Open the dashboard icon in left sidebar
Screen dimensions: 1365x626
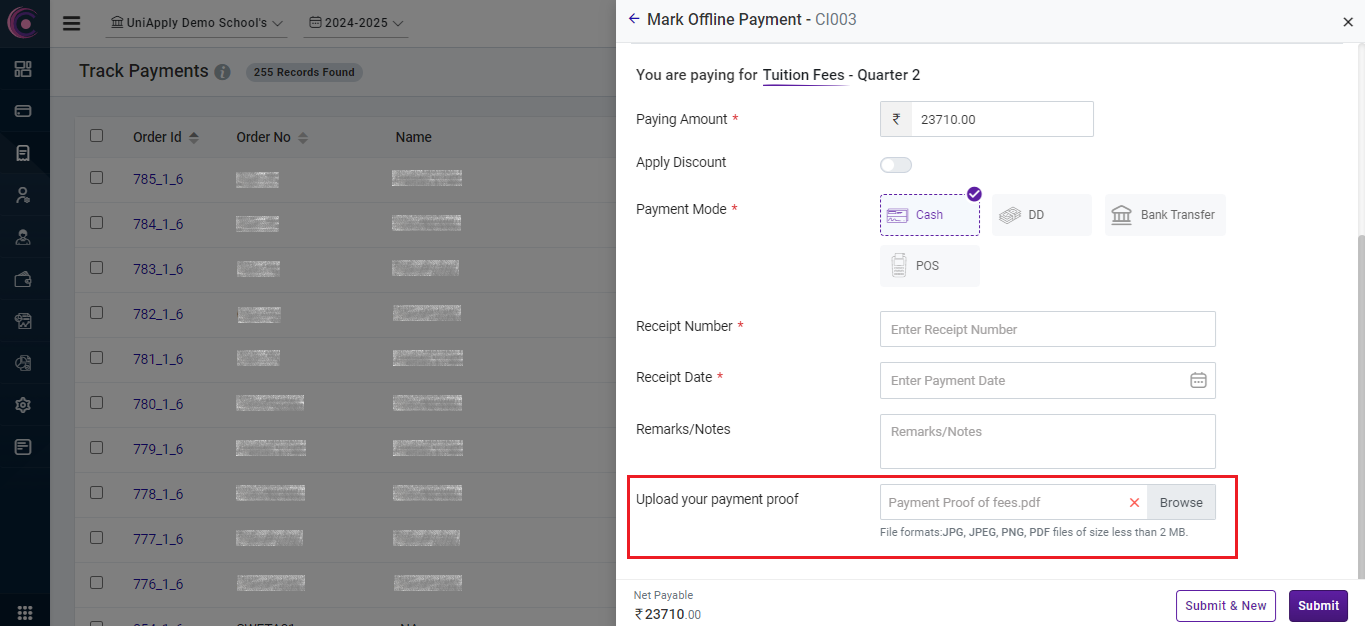[x=23, y=69]
